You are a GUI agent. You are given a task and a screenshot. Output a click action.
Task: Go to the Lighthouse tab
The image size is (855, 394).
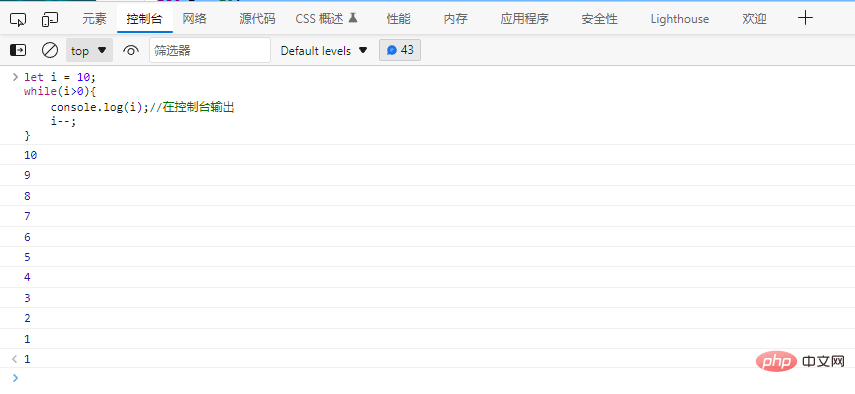click(679, 19)
